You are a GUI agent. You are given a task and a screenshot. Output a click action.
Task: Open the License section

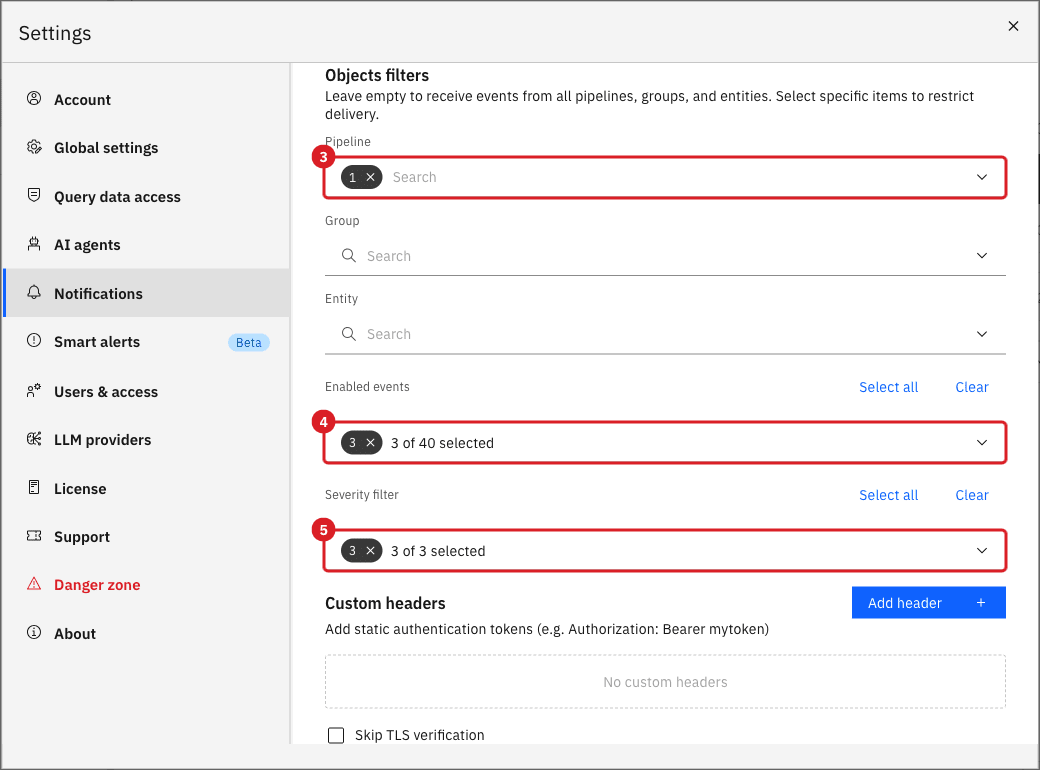coord(147,488)
